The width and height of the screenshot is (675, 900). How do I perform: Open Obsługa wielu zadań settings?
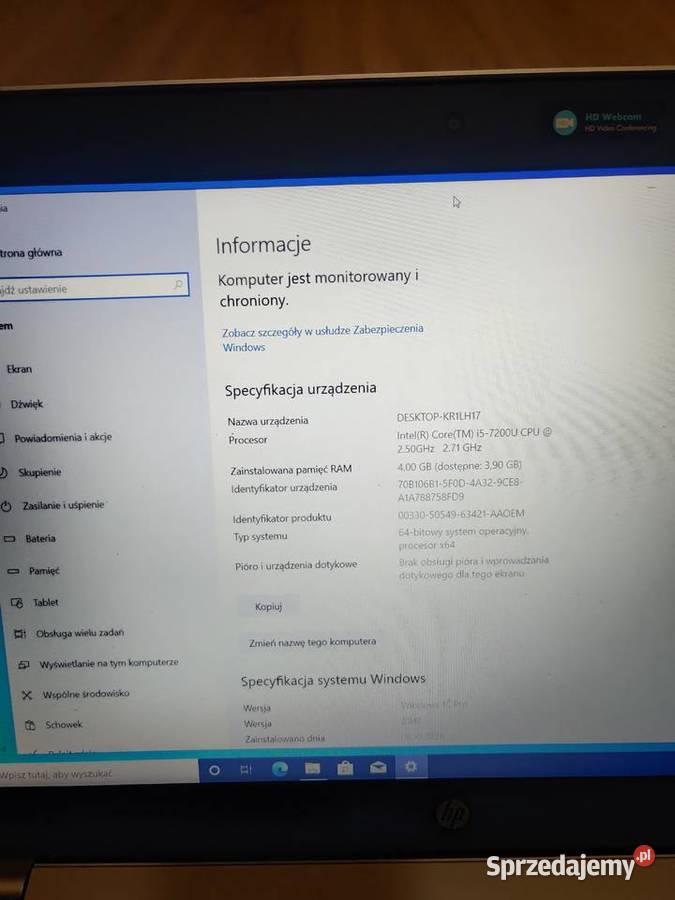(x=80, y=633)
